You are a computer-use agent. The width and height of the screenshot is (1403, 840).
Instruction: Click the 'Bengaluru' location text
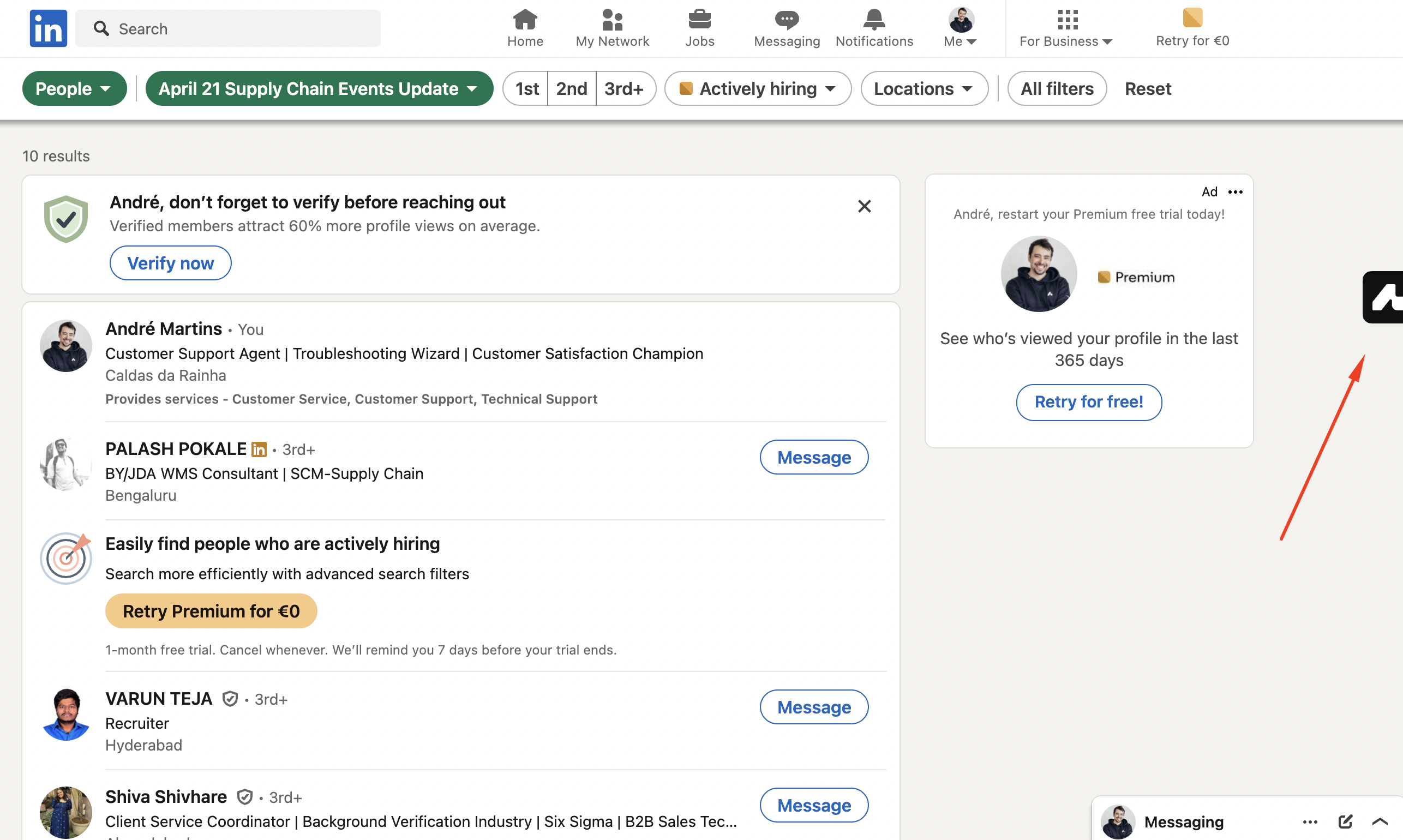click(141, 496)
